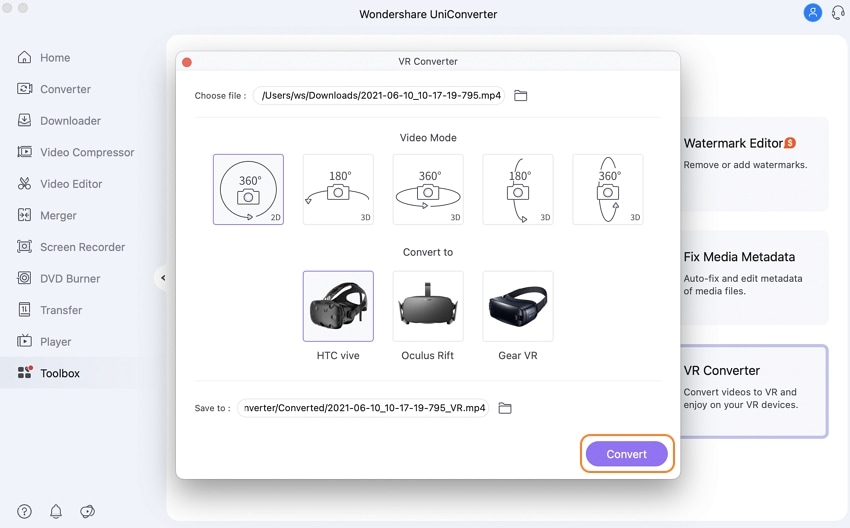Screen dimensions: 850x528
Task: Select 180° 3D vertical video mode
Action: pyautogui.click(x=518, y=189)
